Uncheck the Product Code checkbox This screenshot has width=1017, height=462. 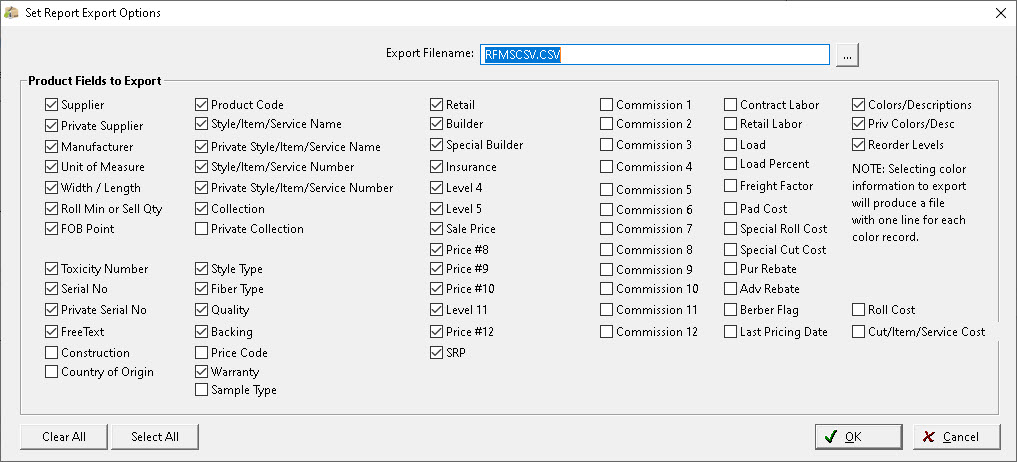coord(202,104)
